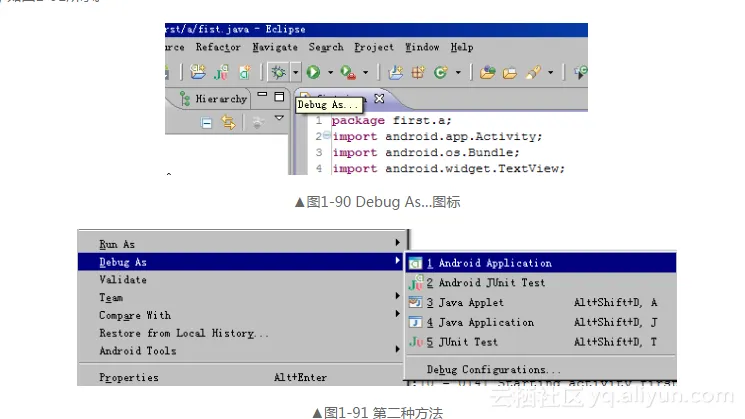
Task: Click the green Run button in toolbar
Action: [x=313, y=72]
